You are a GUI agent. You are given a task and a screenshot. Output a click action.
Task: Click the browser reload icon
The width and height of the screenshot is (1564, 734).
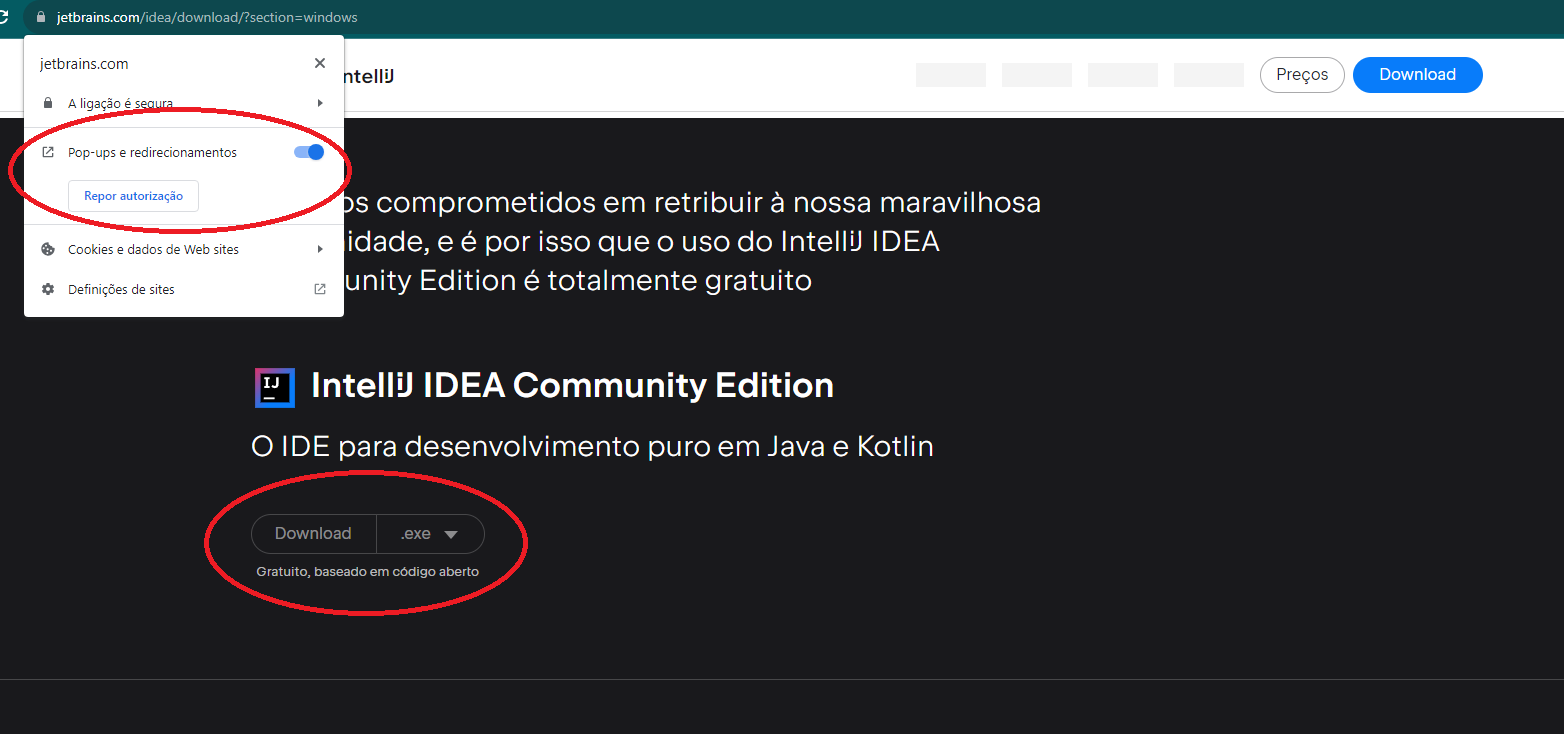(x=4, y=17)
